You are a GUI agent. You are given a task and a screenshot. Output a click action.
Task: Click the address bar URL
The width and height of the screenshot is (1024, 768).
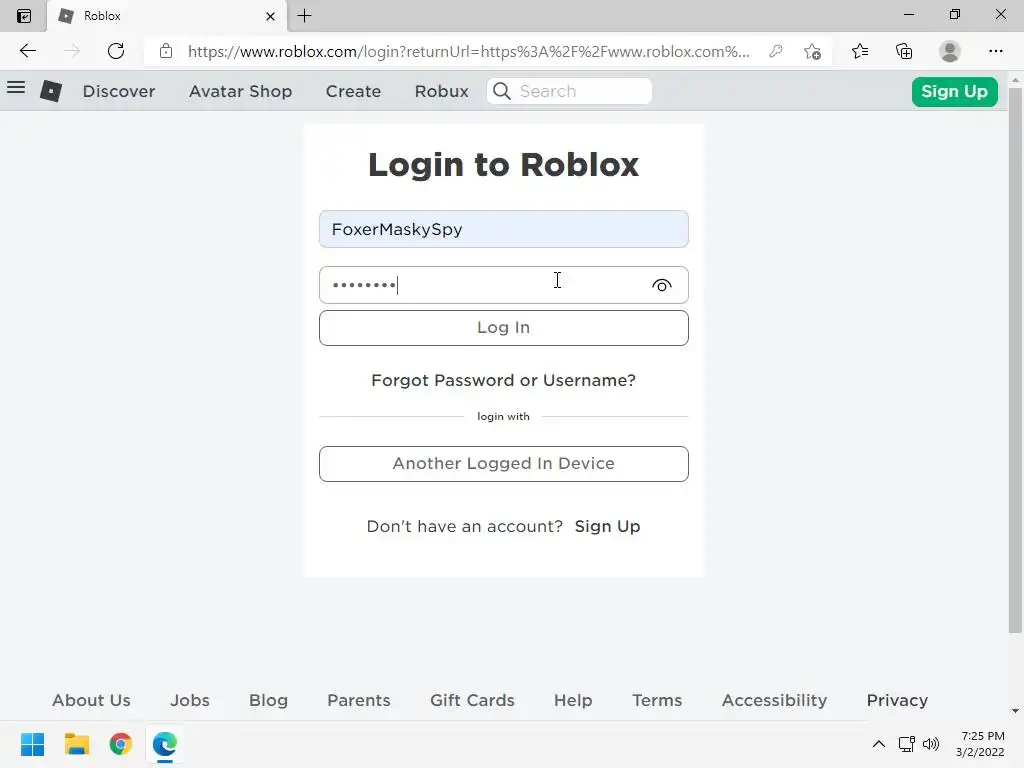coord(468,52)
